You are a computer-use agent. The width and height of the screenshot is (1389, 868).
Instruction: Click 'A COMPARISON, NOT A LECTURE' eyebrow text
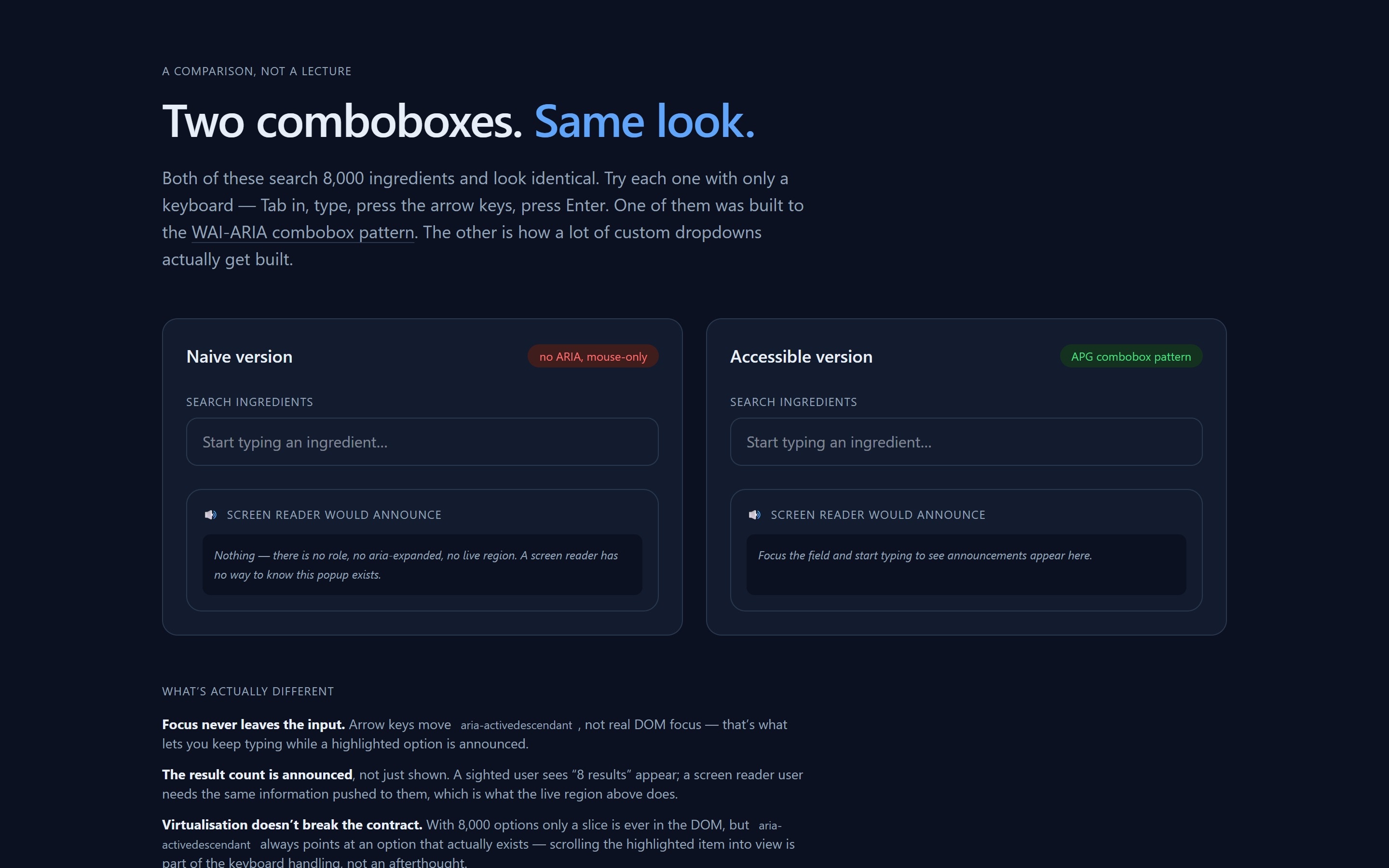pos(257,71)
